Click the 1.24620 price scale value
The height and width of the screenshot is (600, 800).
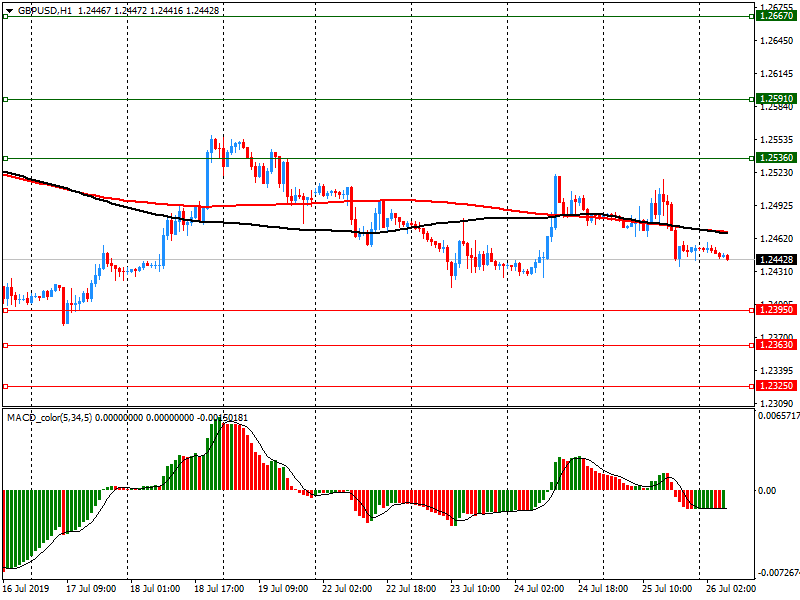[x=777, y=238]
